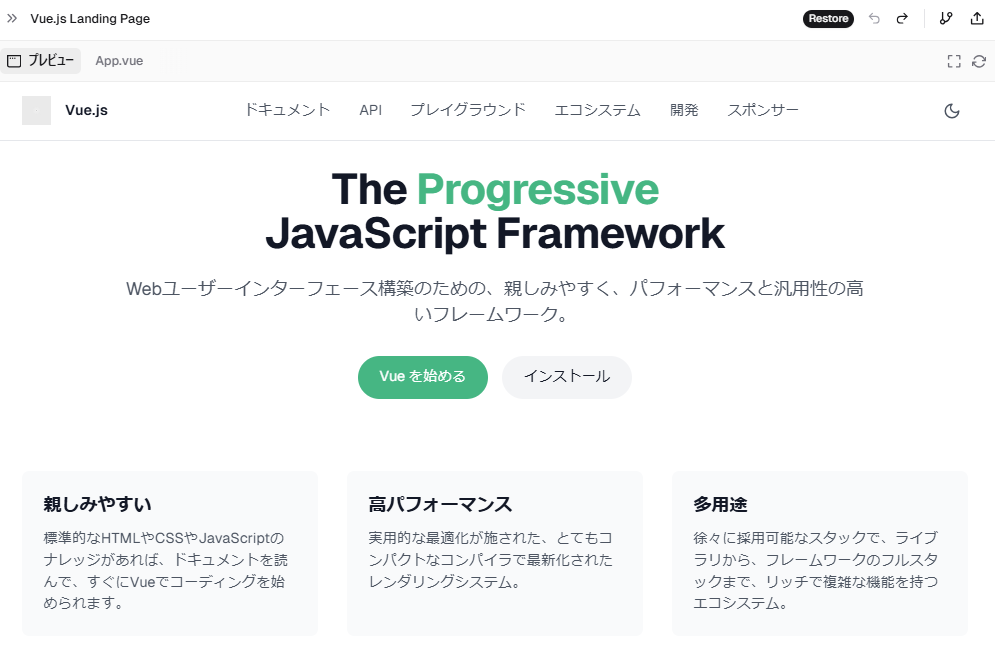Click the 親しみやすい card heading
The image size is (995, 664).
point(97,505)
